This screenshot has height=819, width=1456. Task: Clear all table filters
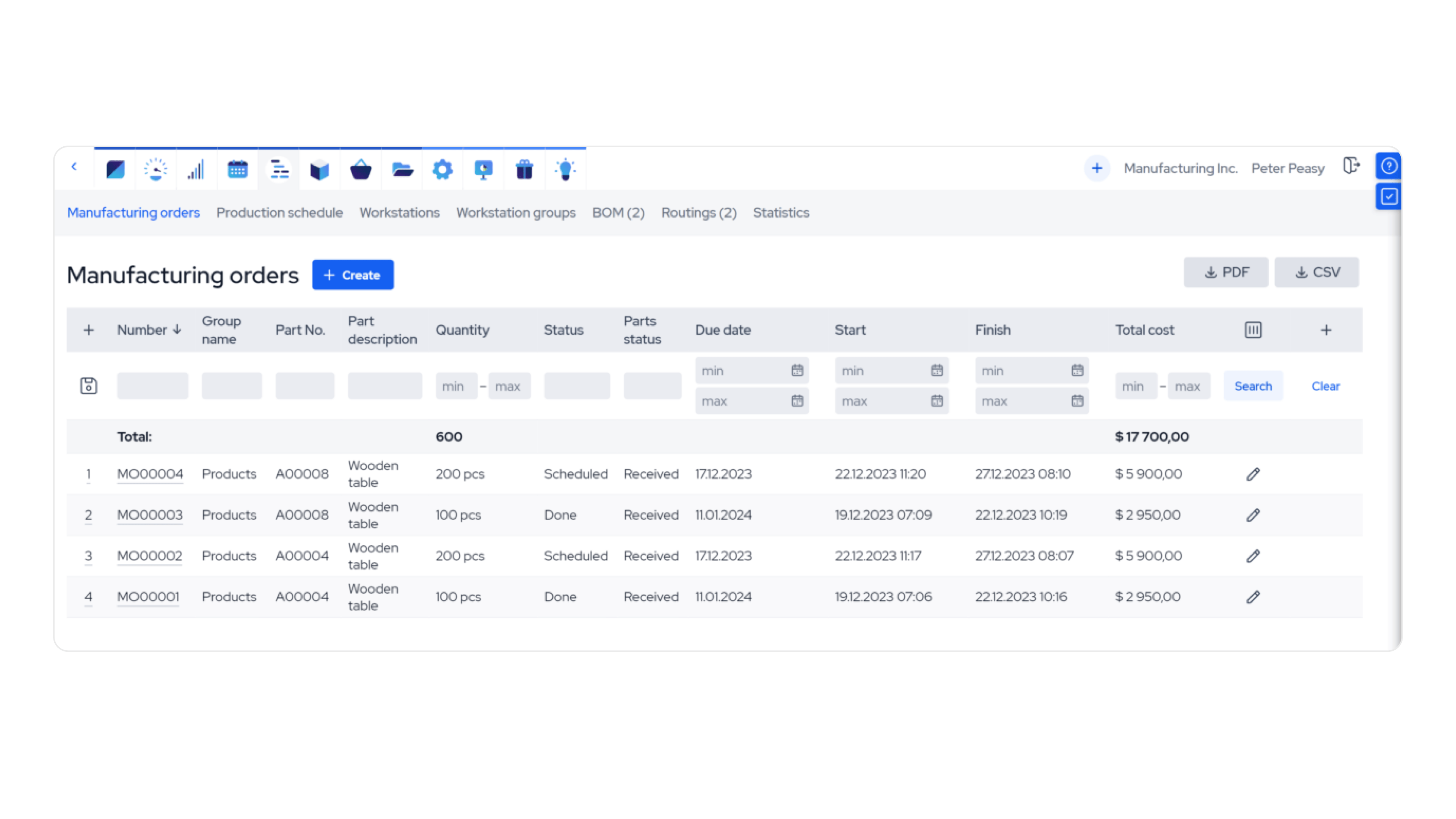click(x=1325, y=386)
